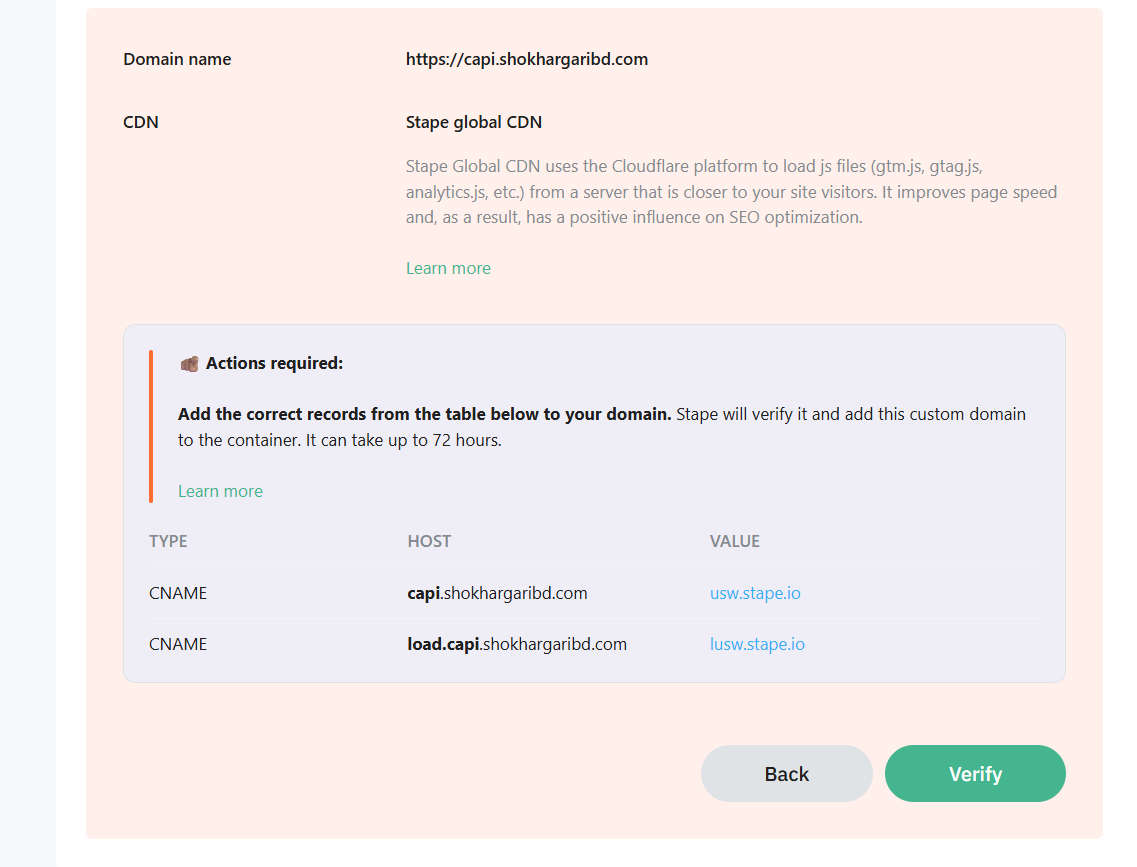Click the green Verify button
The image size is (1137, 867).
point(975,773)
